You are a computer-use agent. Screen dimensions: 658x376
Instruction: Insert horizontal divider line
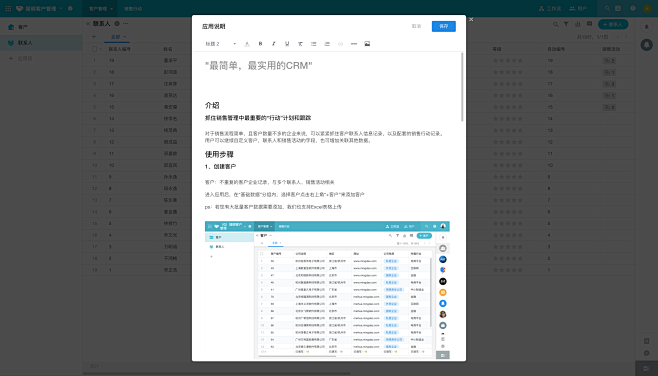(x=354, y=44)
